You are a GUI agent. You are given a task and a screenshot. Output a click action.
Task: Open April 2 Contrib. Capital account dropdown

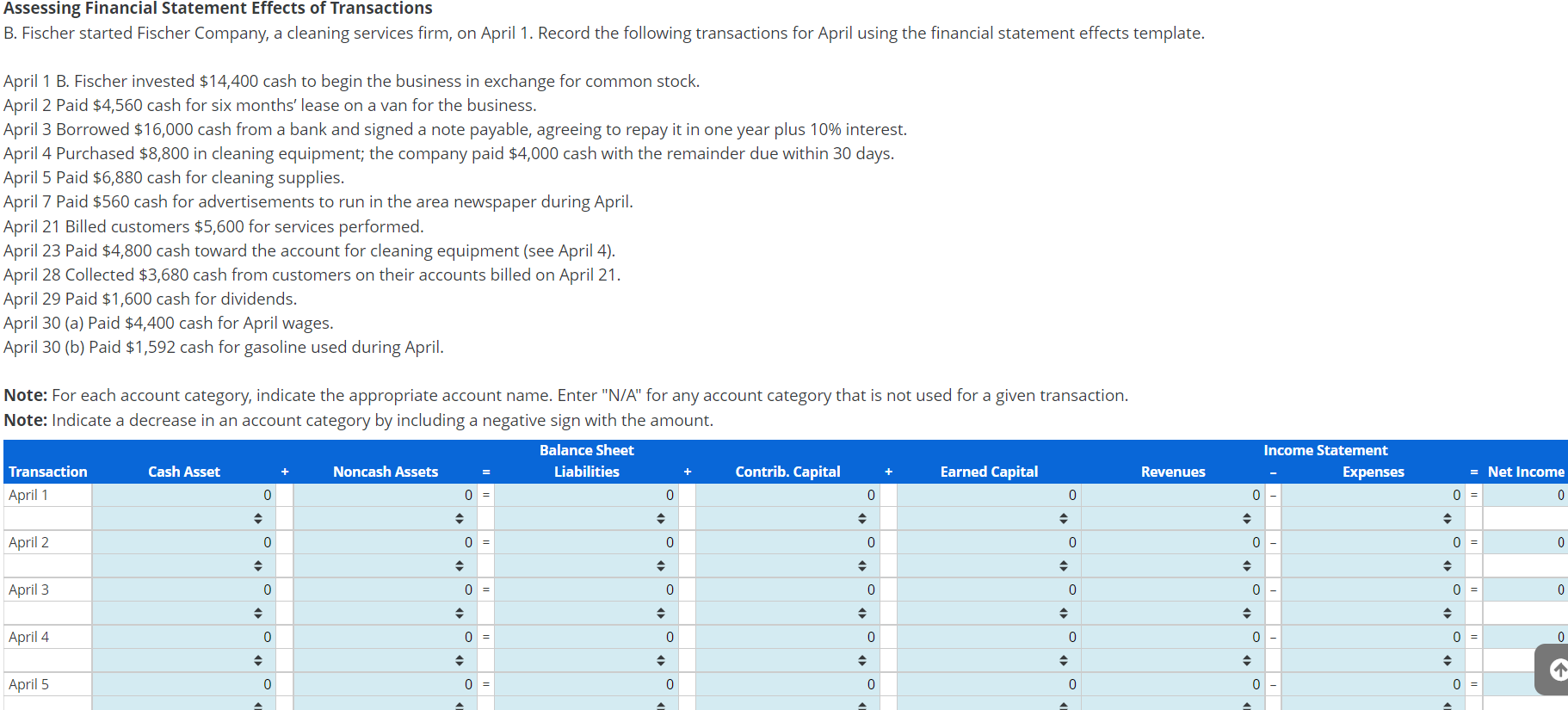tap(787, 565)
